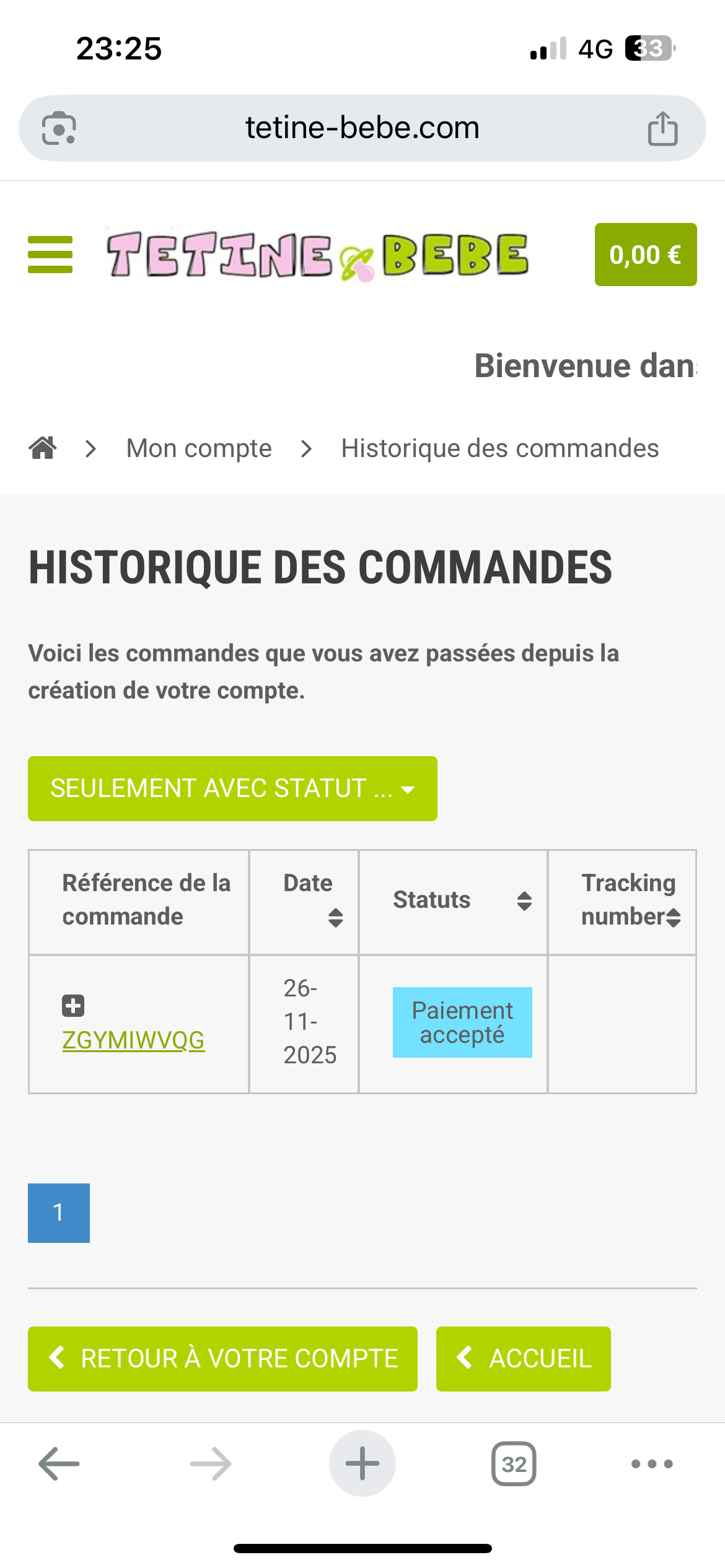Expand order ZGYMIWVQG details with plus icon

[x=73, y=1006]
